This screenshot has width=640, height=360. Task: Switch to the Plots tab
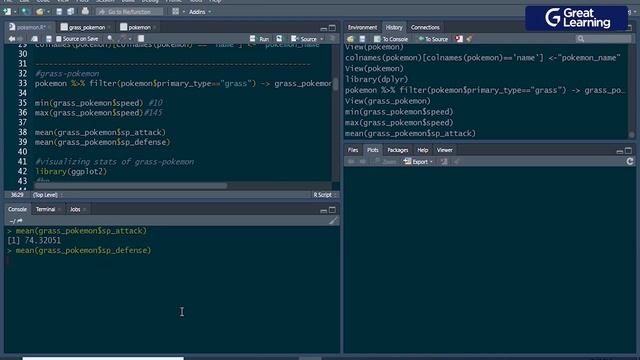pos(373,150)
